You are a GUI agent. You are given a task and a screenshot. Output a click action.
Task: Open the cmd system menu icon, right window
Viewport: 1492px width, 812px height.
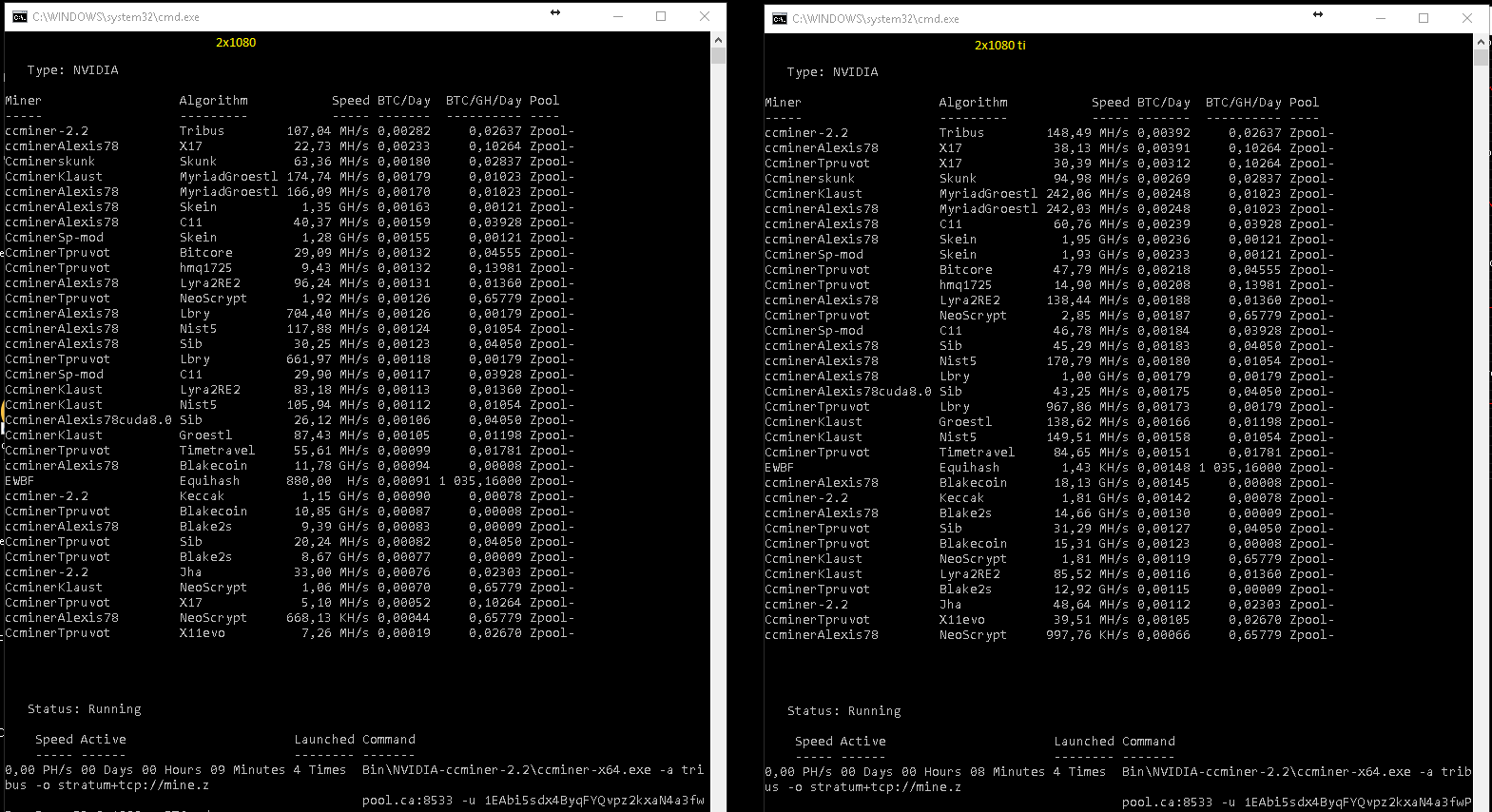point(780,18)
